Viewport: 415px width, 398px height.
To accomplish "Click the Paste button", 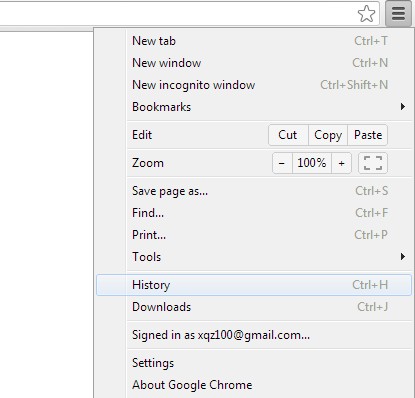I will point(368,135).
